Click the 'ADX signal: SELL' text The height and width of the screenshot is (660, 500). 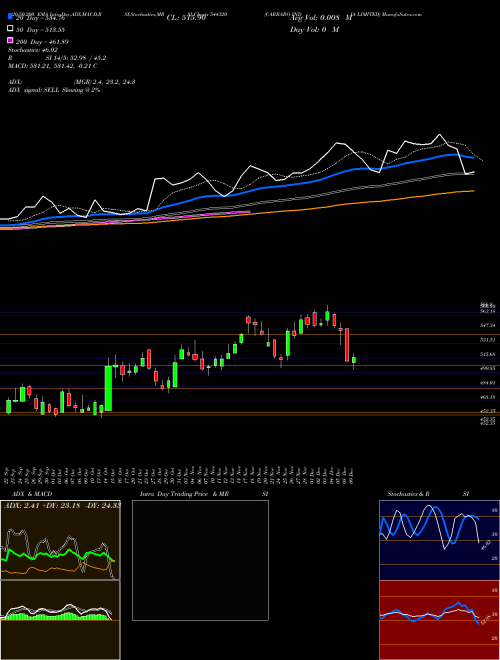tap(54, 90)
